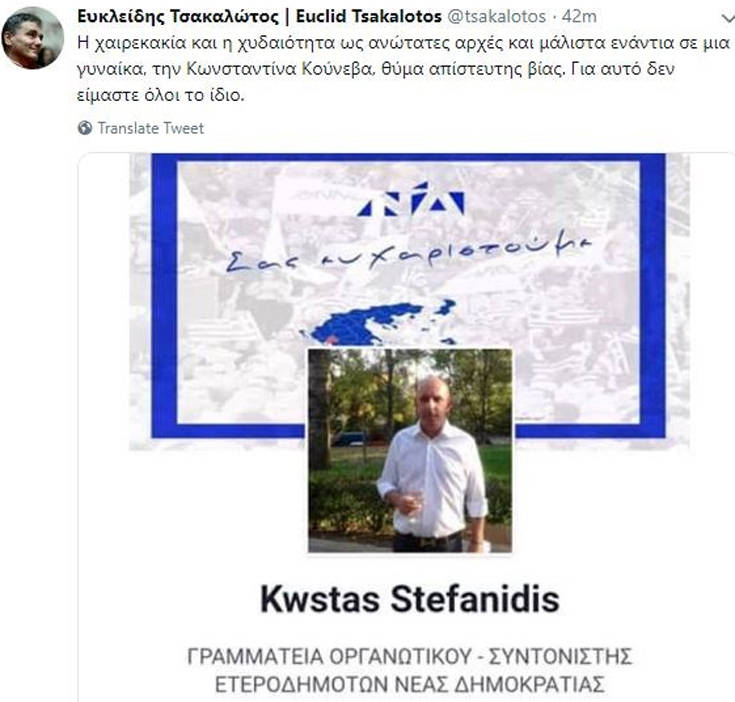Viewport: 735px width, 702px height.
Task: Click the globe icon beside Translate Tweet
Action: 85,128
